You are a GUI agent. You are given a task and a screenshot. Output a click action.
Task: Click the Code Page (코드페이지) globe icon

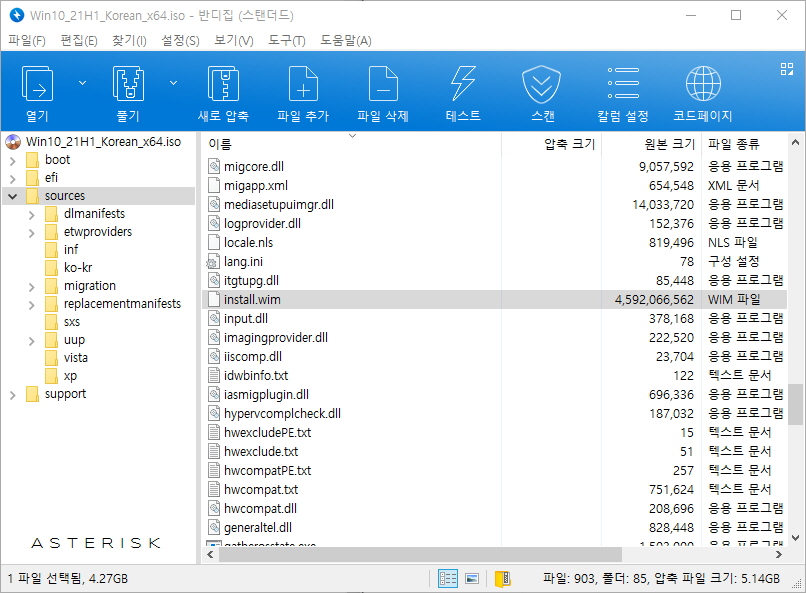(x=703, y=84)
